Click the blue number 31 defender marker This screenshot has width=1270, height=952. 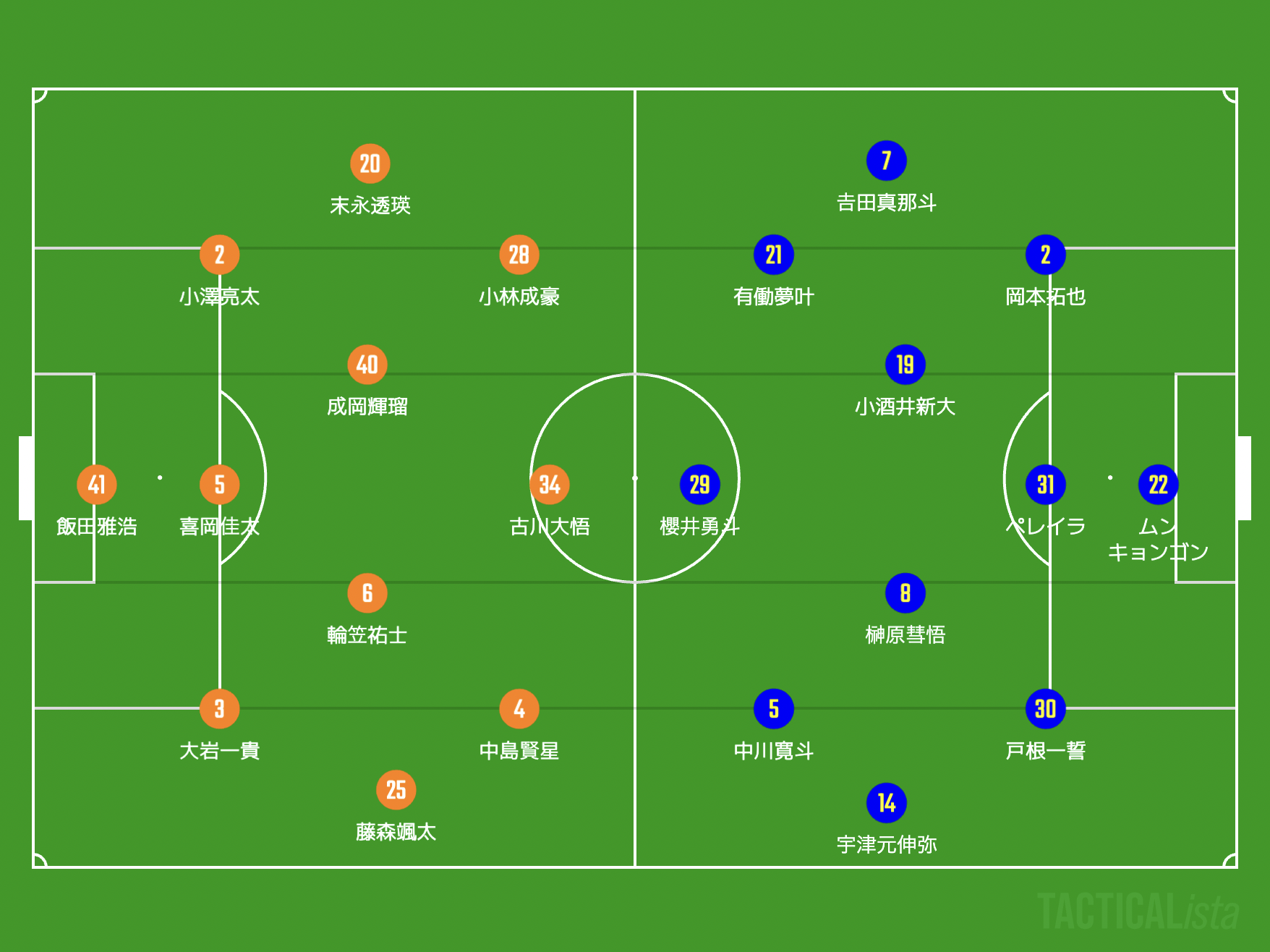click(1045, 484)
